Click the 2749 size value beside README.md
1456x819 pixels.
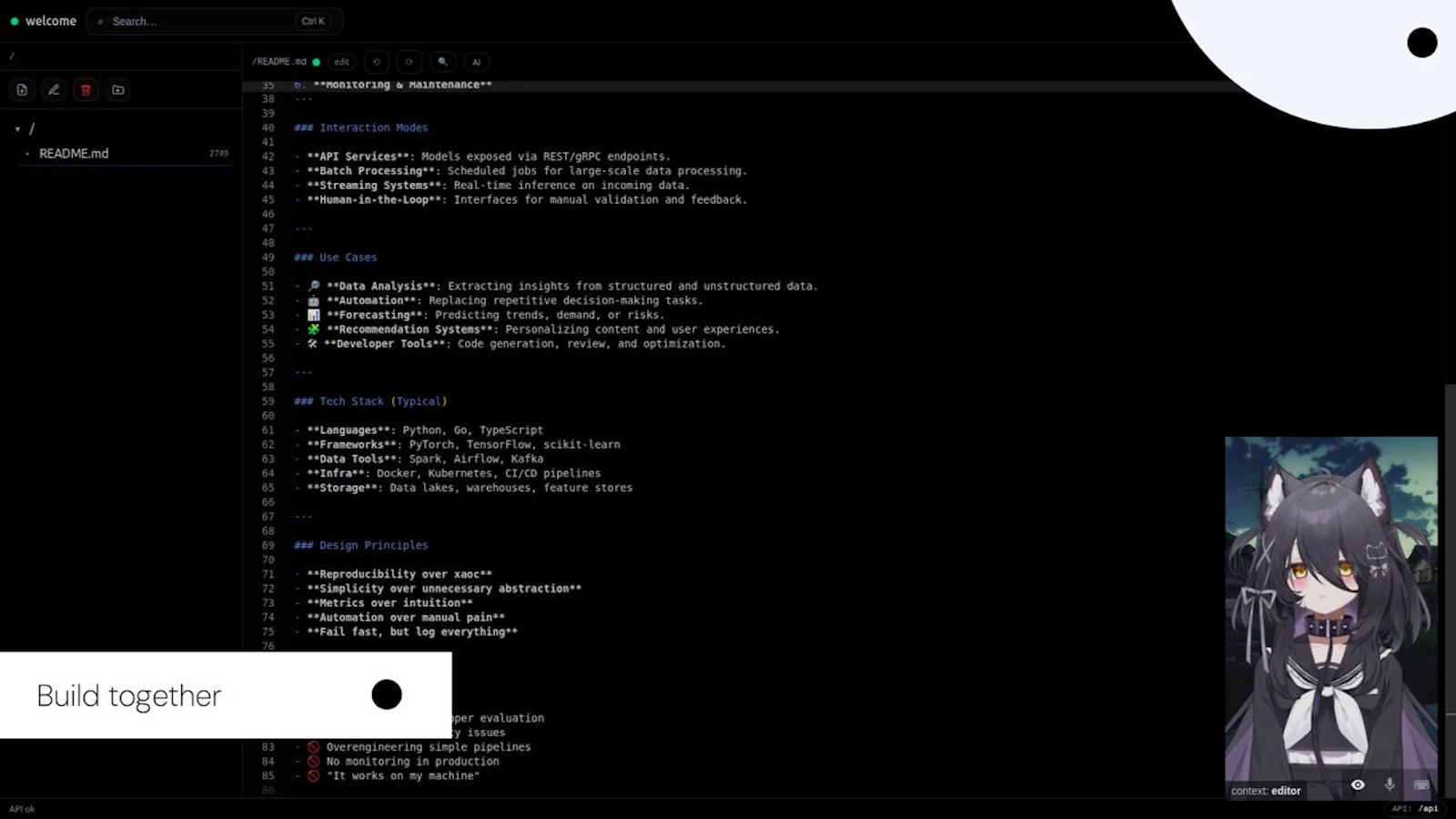pos(218,154)
